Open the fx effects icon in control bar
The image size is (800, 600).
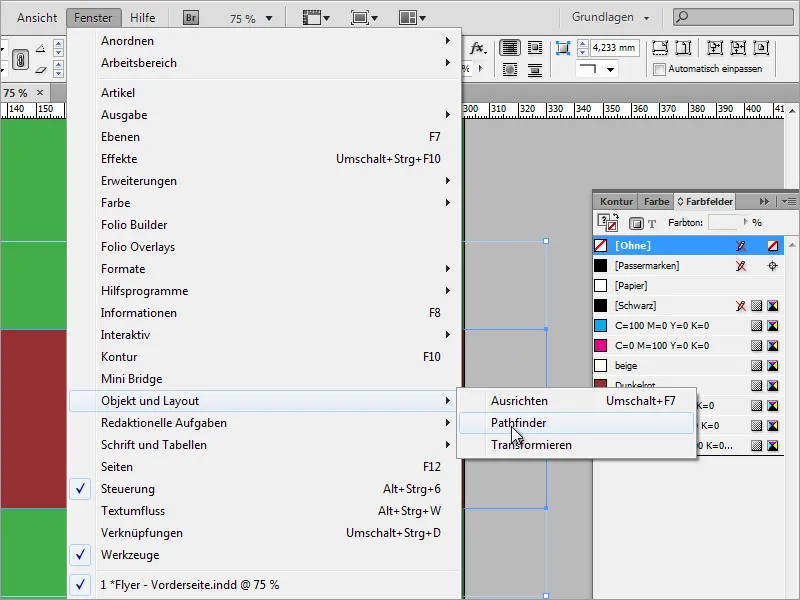pyautogui.click(x=478, y=48)
